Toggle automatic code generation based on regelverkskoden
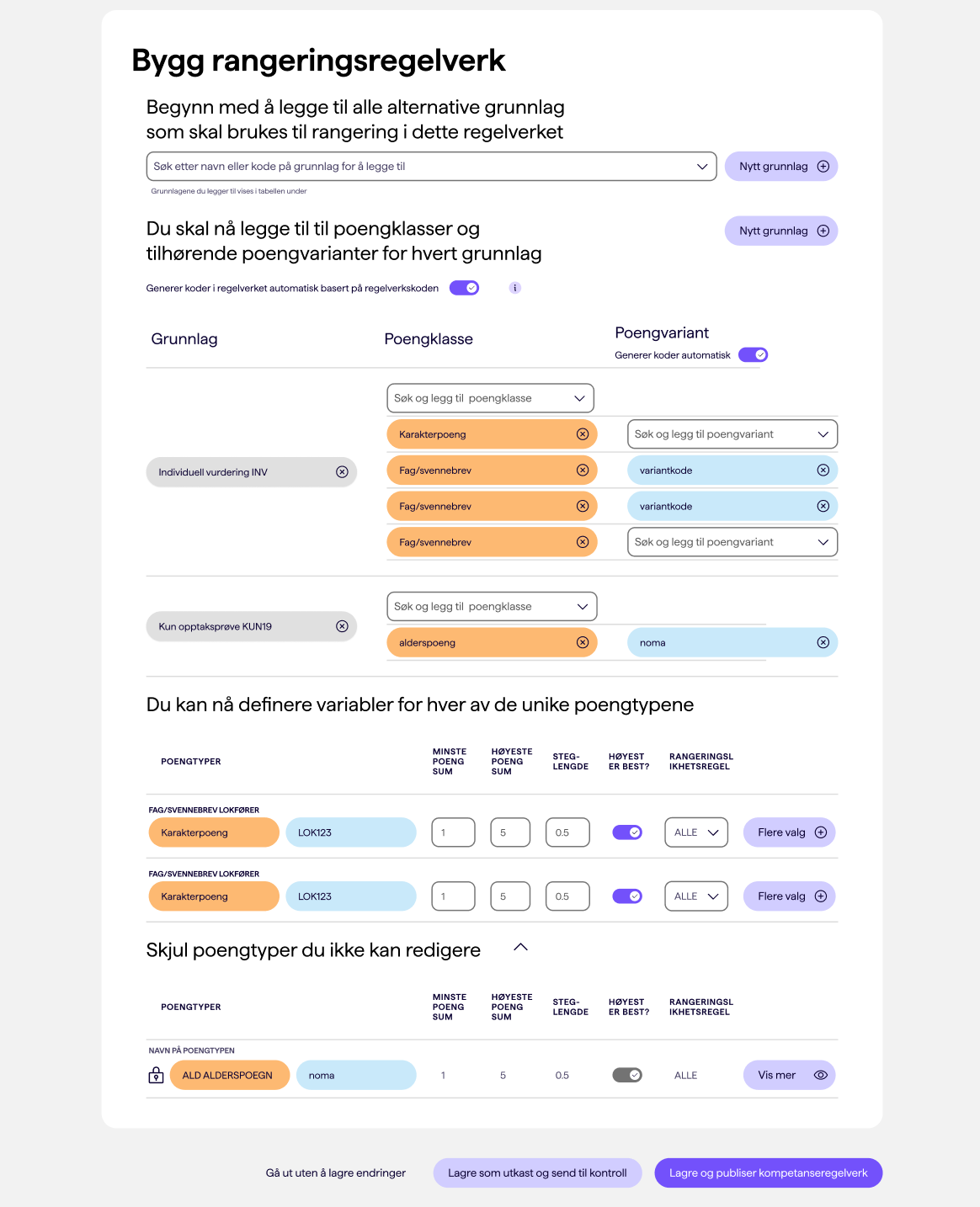Screen dimensions: 980x1207 [464, 288]
